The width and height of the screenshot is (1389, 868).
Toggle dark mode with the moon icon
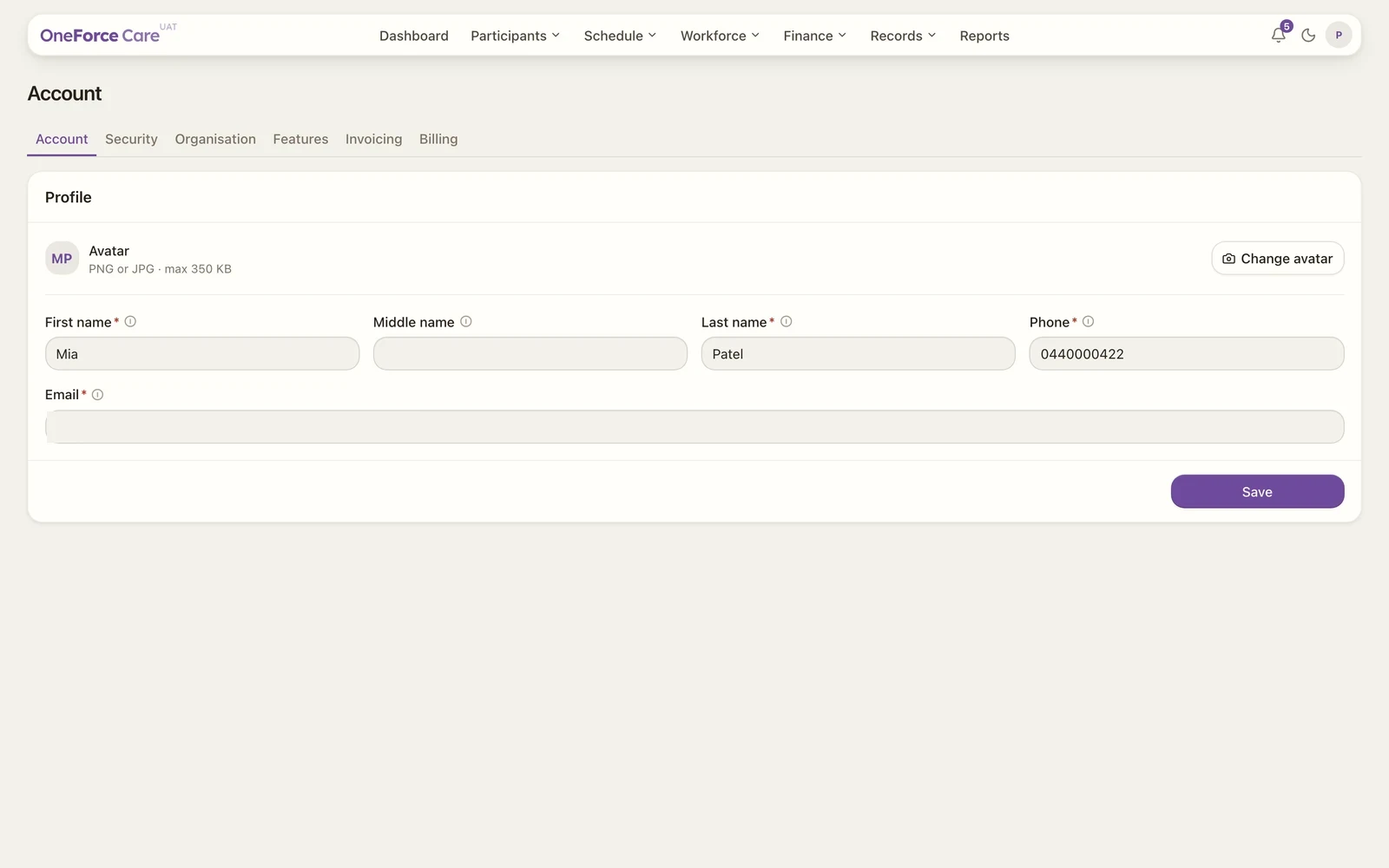click(x=1308, y=36)
